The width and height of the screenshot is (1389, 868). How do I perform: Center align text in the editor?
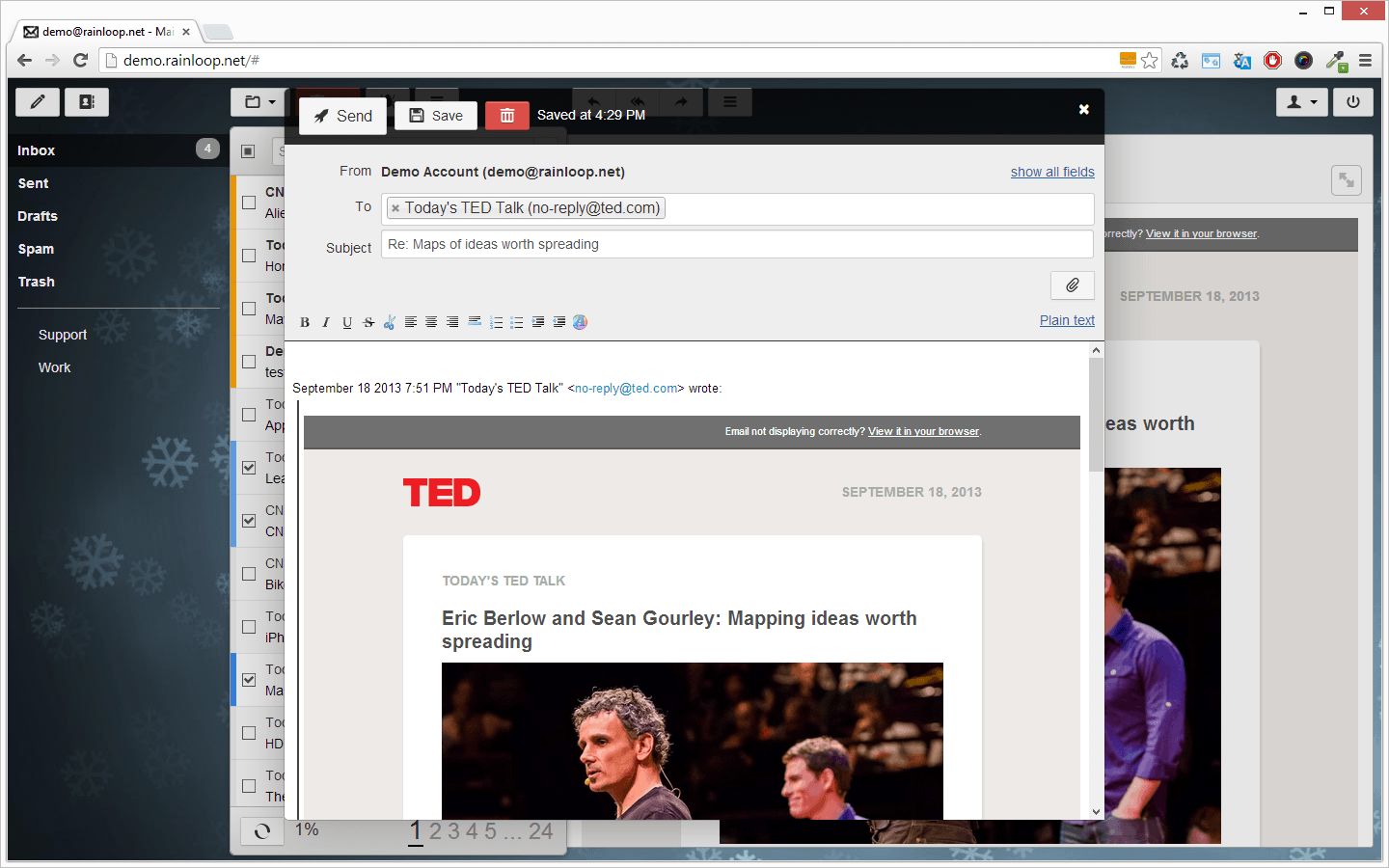[x=432, y=322]
